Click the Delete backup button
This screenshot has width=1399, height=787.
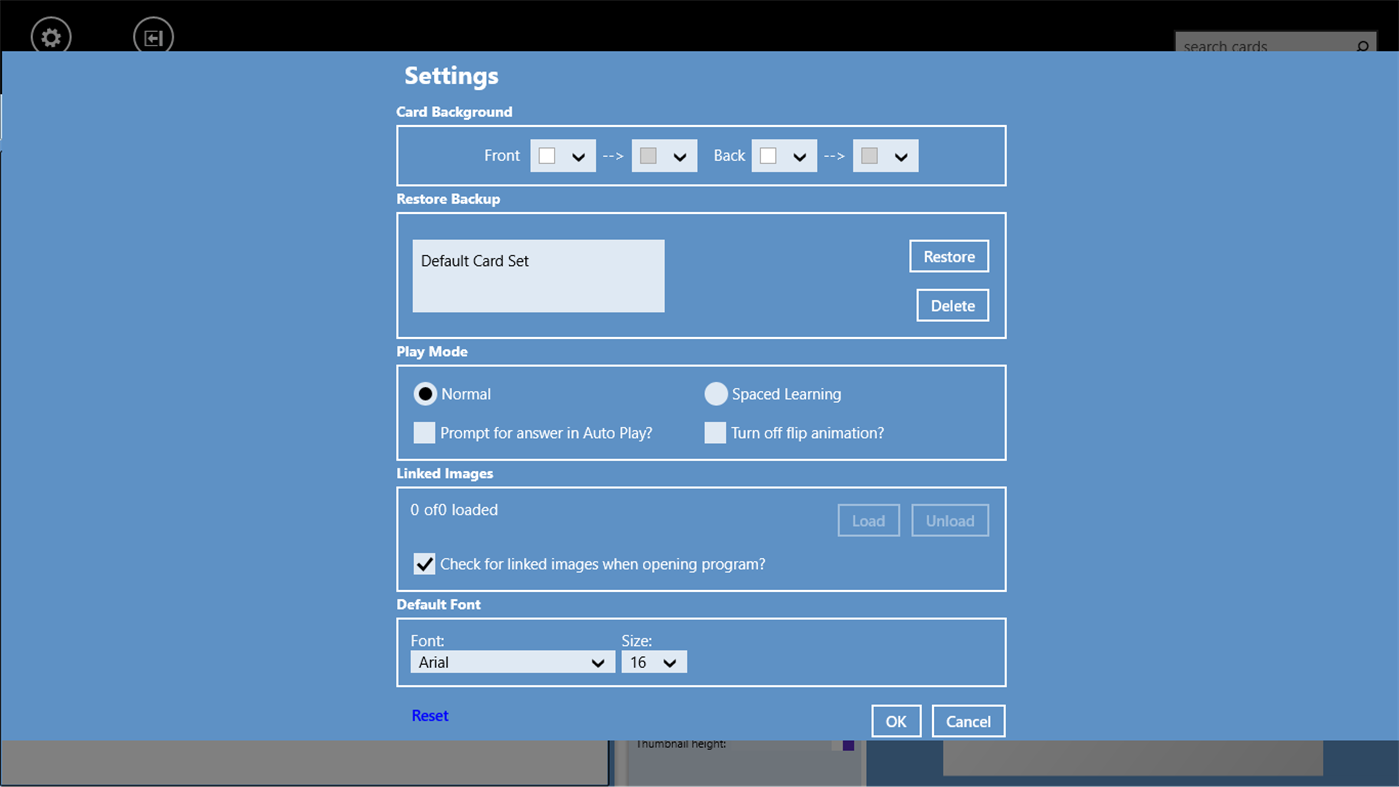pos(952,305)
